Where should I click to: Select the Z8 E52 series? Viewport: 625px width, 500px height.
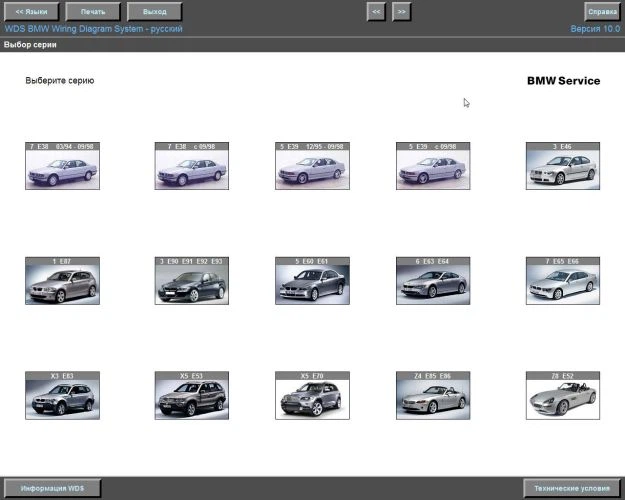[563, 399]
